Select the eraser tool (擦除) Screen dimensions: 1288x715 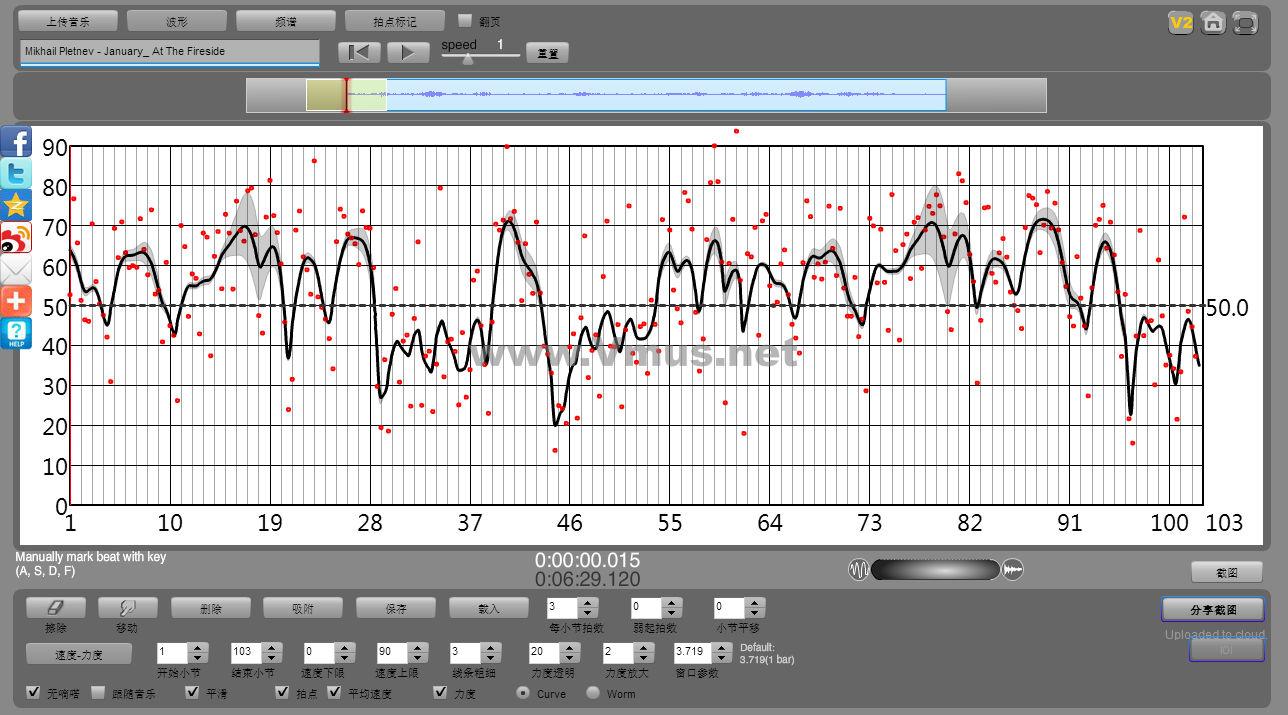56,608
